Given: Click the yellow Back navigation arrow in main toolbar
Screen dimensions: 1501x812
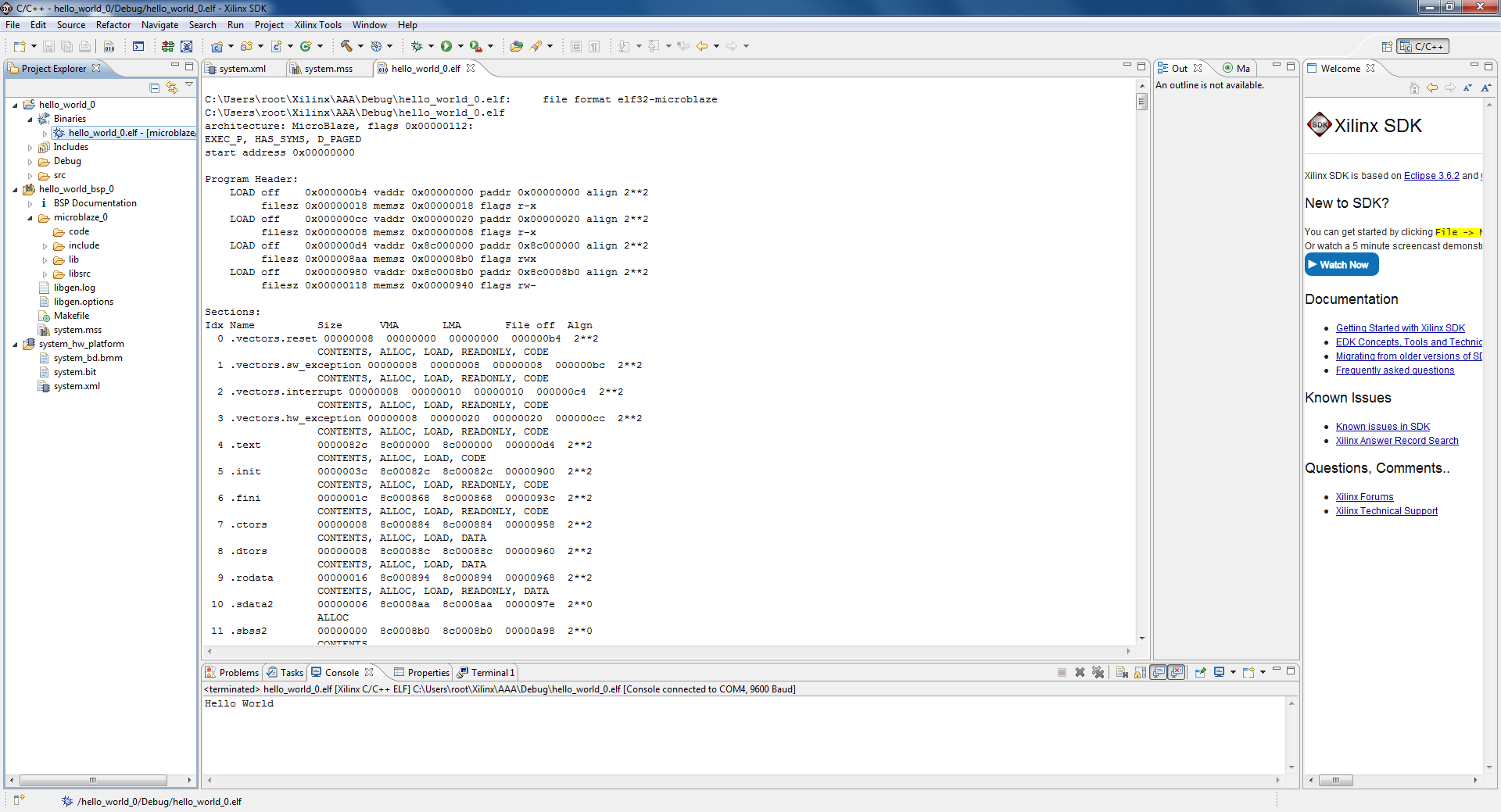Looking at the screenshot, I should (702, 46).
